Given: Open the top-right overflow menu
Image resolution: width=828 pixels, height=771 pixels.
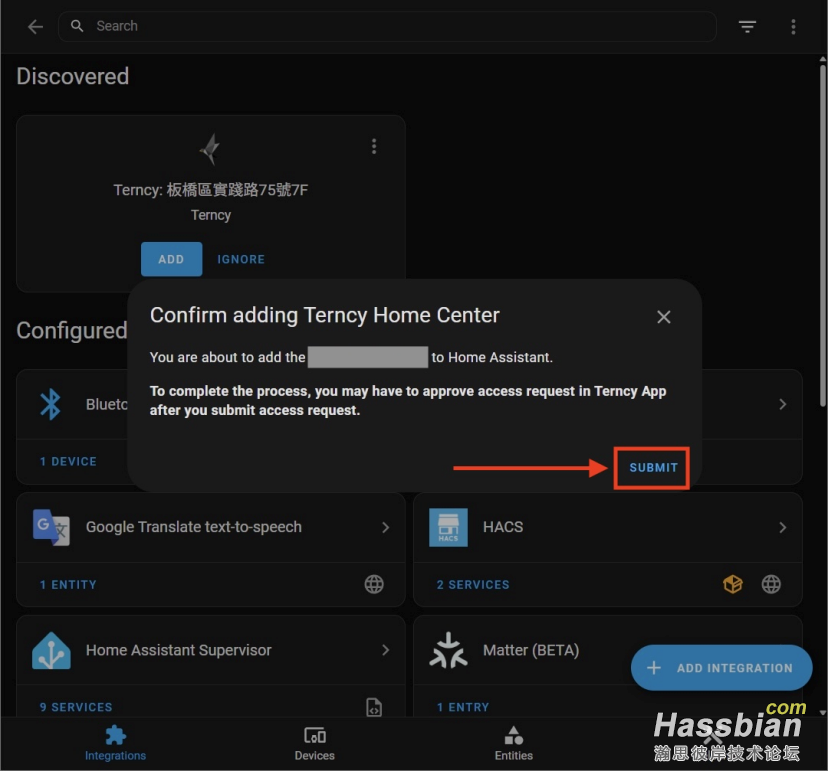Looking at the screenshot, I should tap(793, 26).
